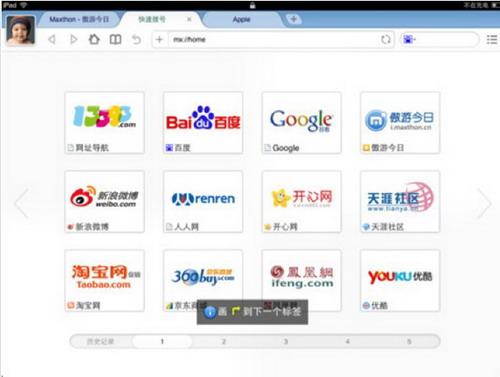
Task: Open the 天涯社区 tile
Action: [400, 202]
